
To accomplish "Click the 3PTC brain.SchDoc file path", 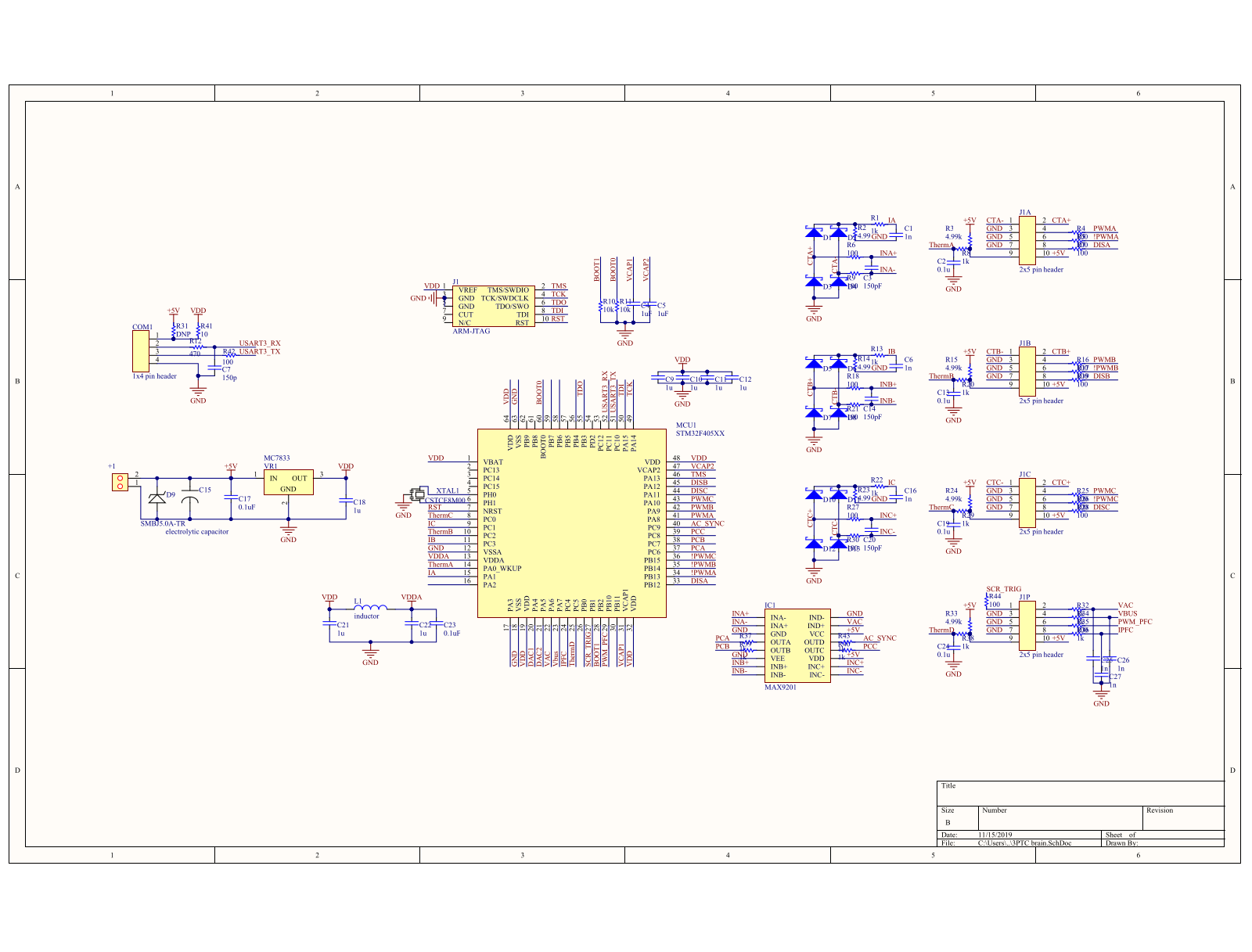I will pos(1025,843).
